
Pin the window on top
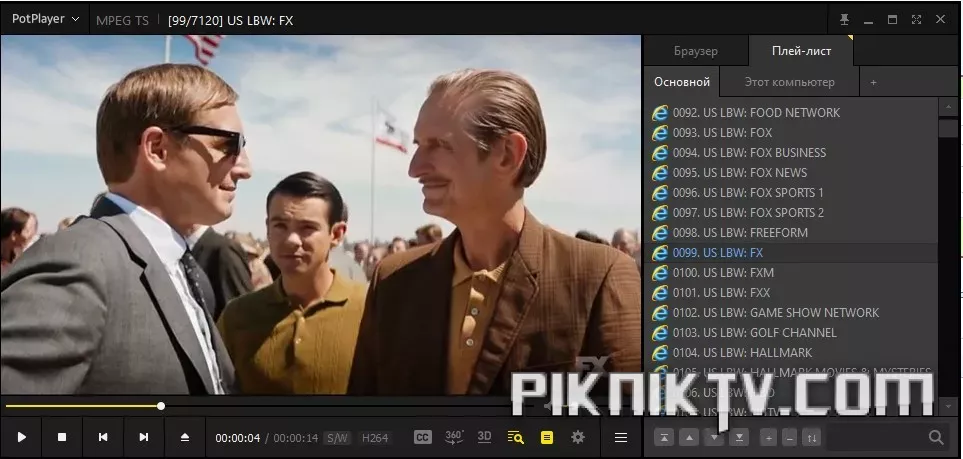pyautogui.click(x=844, y=20)
